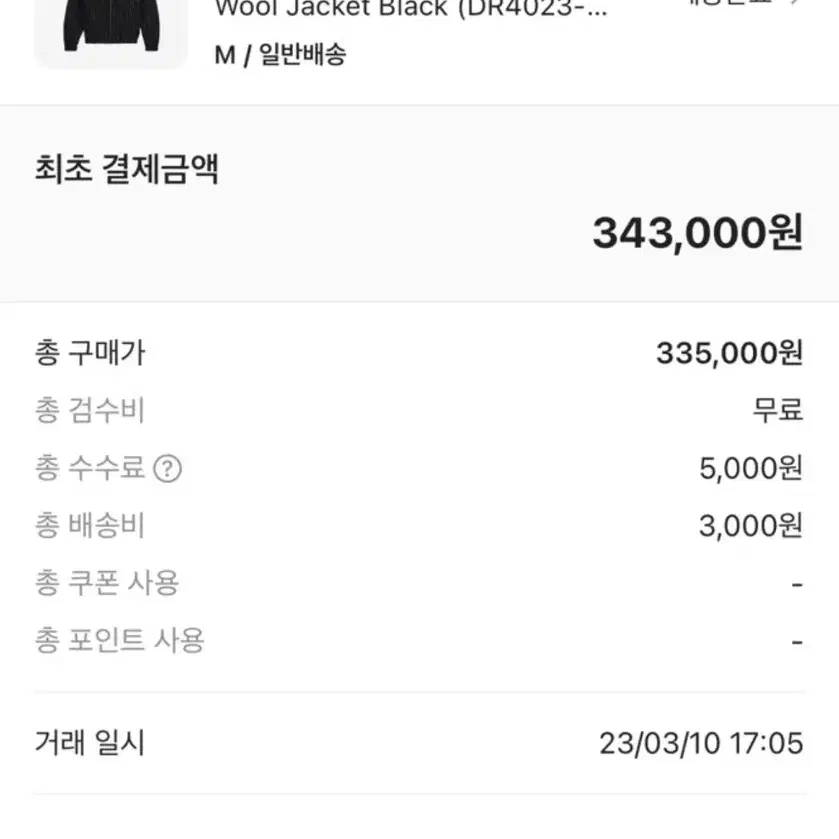Tap the 총 포인트 사용 row label

[x=120, y=640]
